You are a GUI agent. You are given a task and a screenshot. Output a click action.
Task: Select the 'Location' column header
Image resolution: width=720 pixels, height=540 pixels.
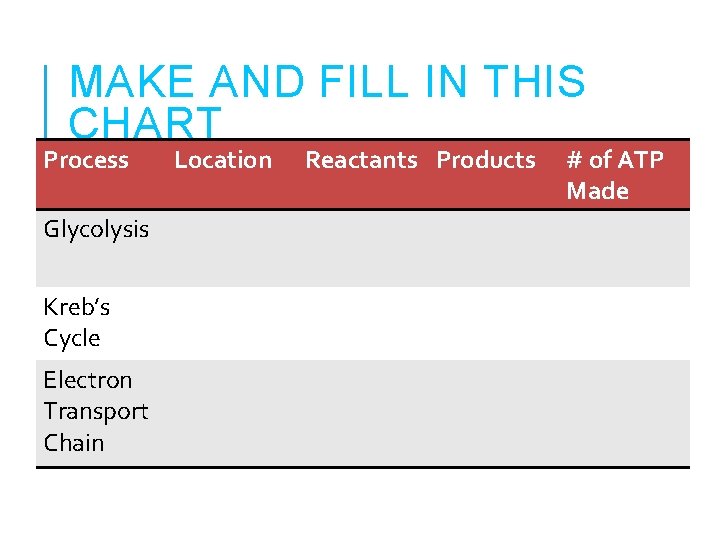223,160
